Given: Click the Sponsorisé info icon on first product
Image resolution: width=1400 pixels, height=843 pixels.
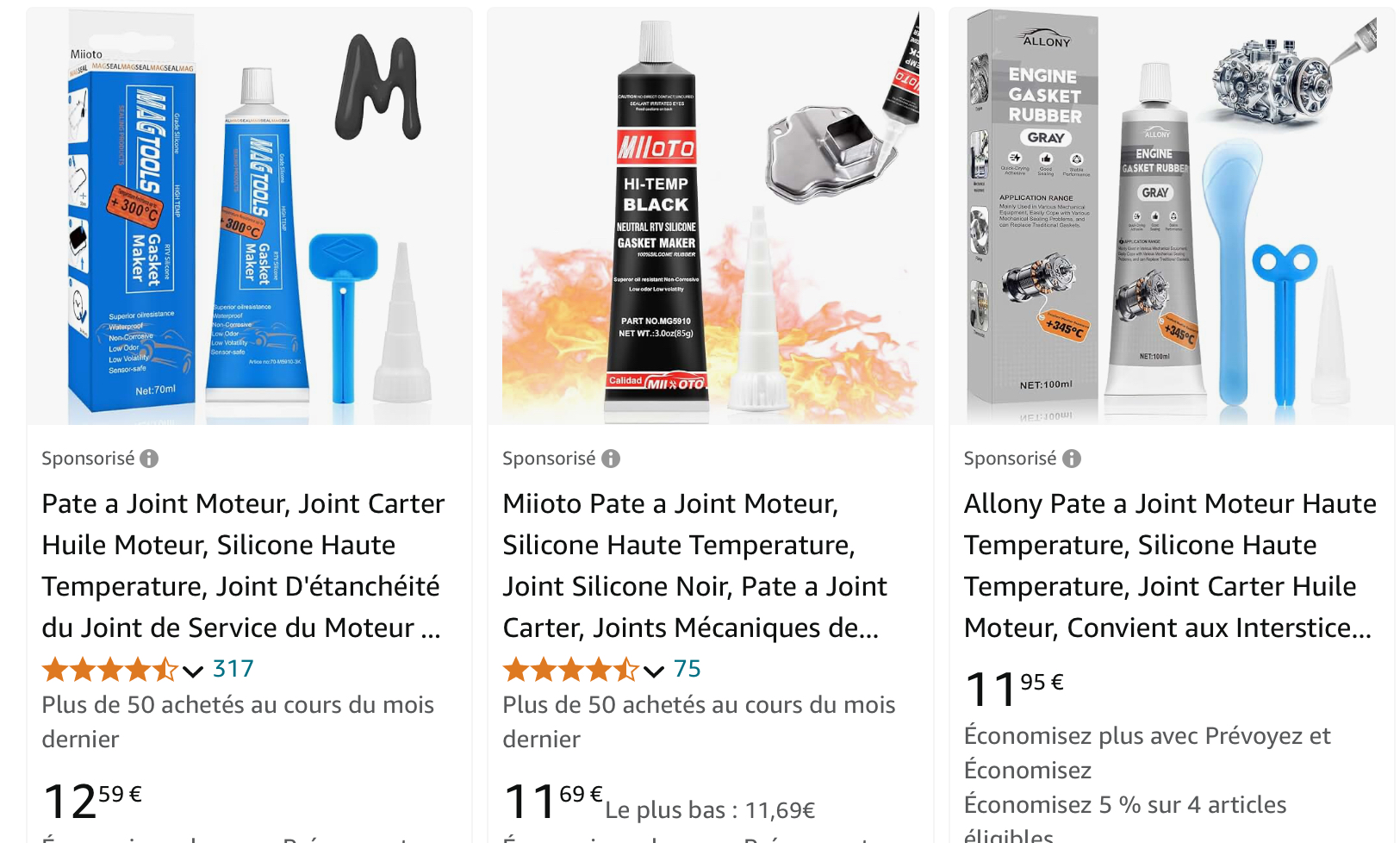Looking at the screenshot, I should click(x=149, y=459).
